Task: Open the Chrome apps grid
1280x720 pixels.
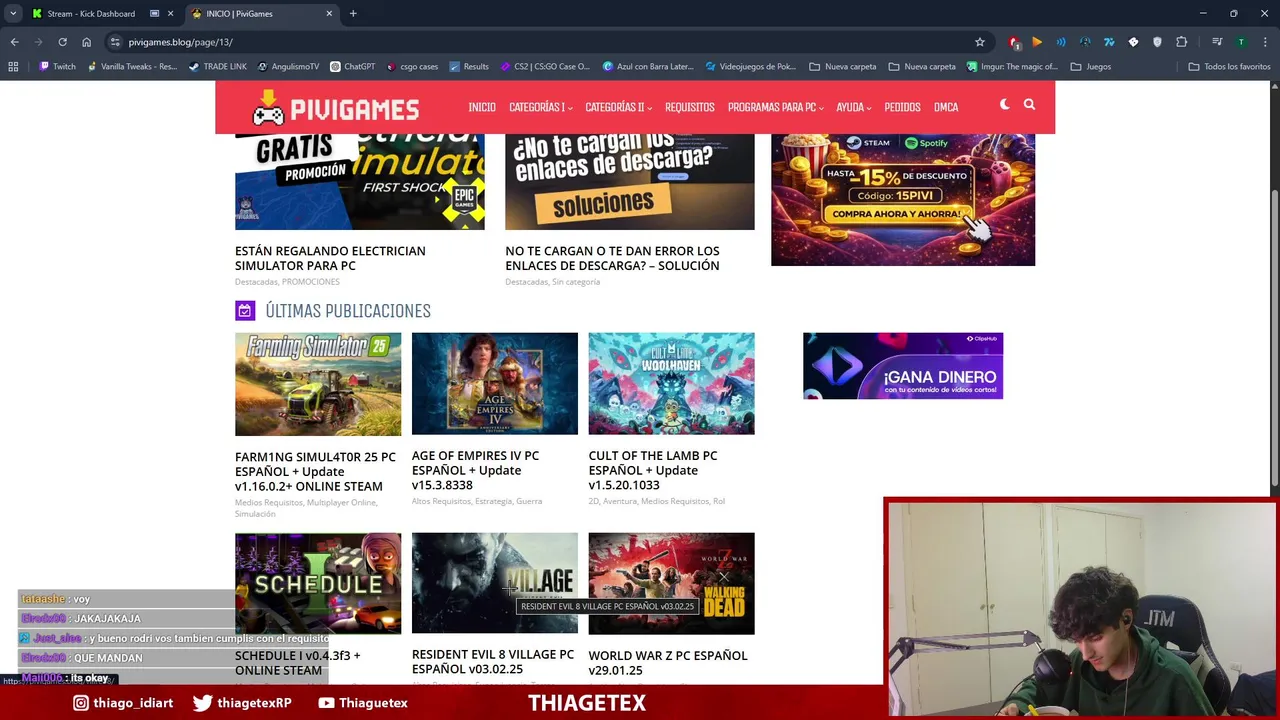Action: [13, 67]
